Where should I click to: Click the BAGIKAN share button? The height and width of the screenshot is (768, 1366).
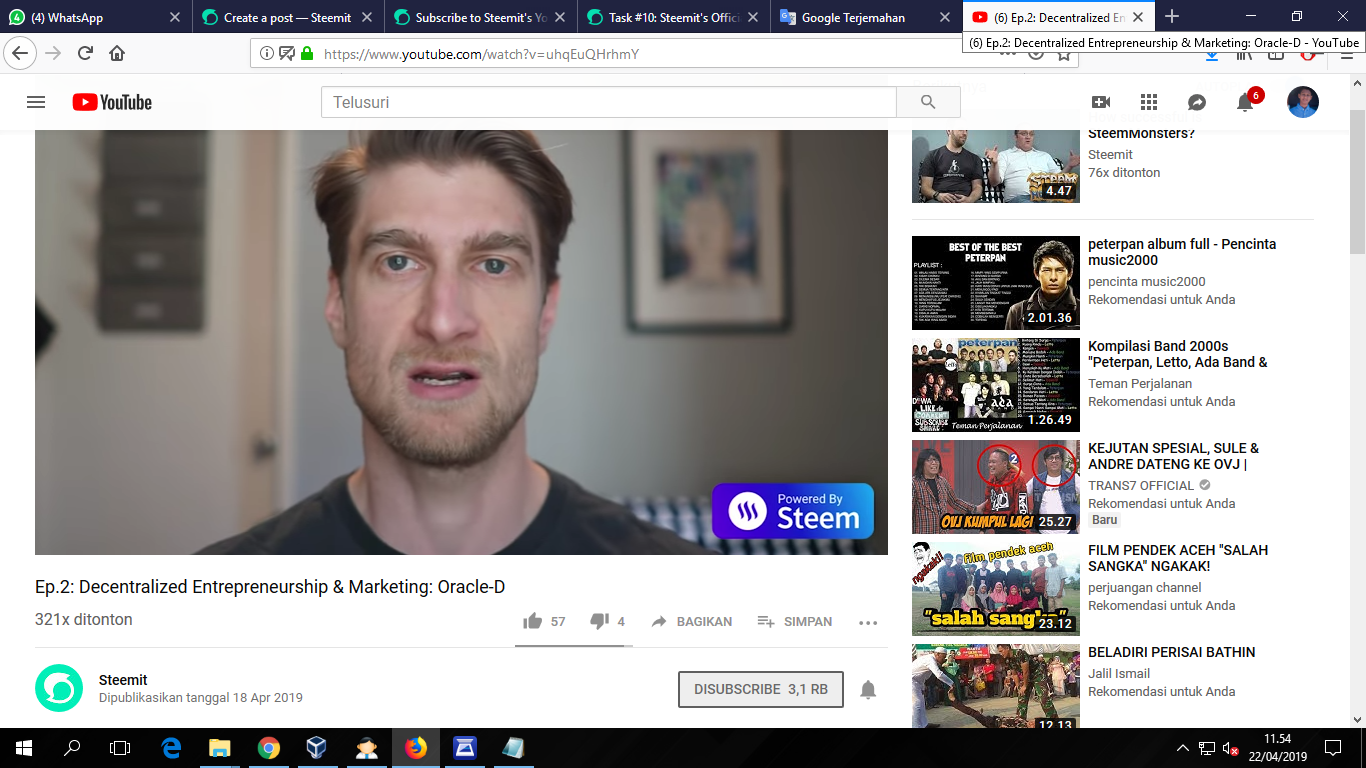click(x=691, y=621)
